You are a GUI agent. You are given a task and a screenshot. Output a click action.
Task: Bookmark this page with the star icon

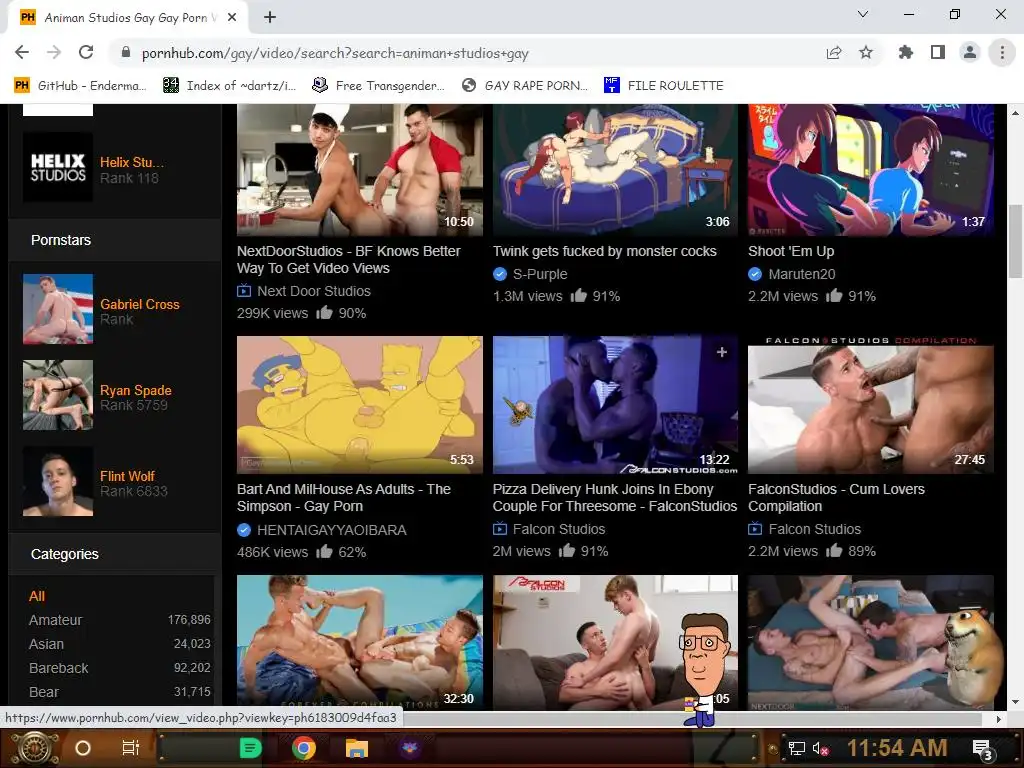point(866,53)
